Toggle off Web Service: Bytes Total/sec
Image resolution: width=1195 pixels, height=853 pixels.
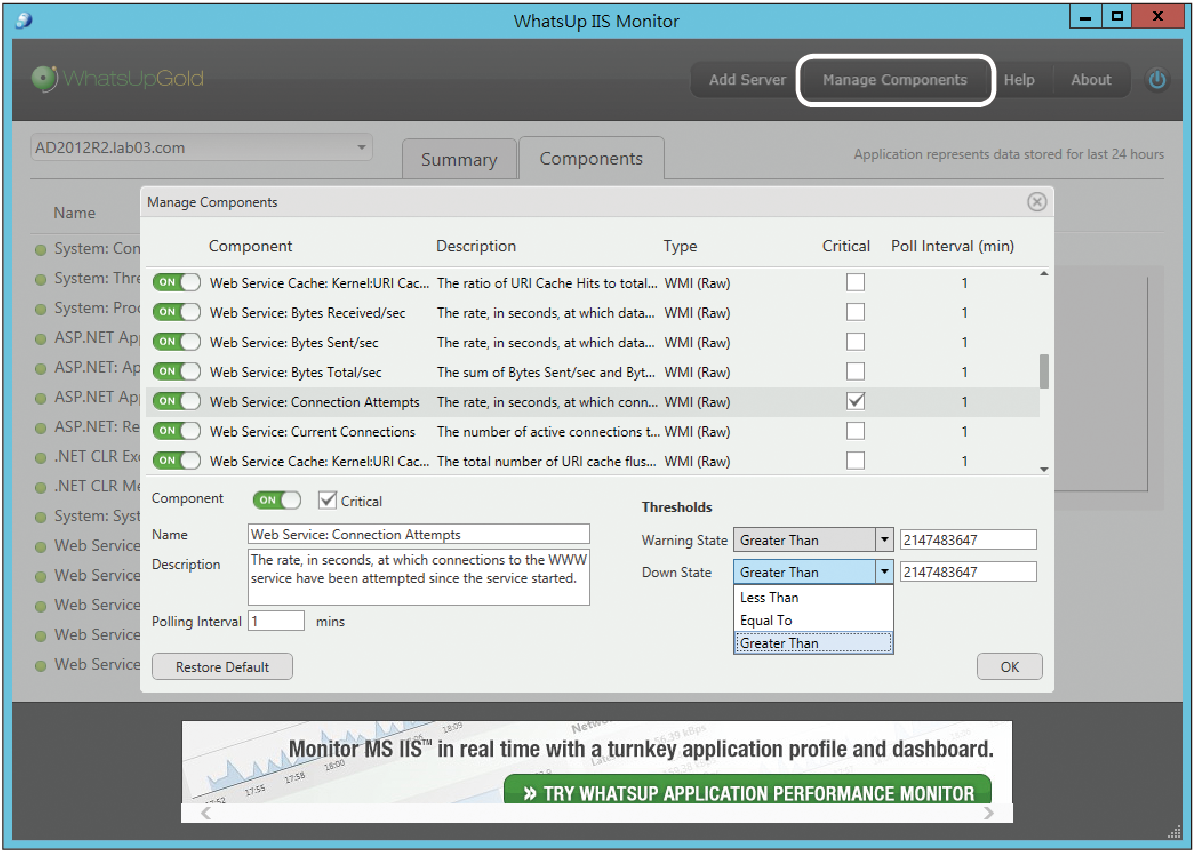coord(177,372)
